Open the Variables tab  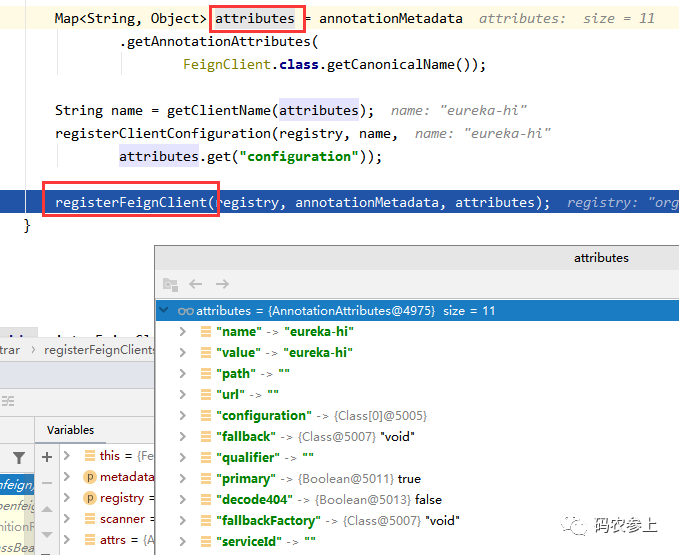point(70,430)
